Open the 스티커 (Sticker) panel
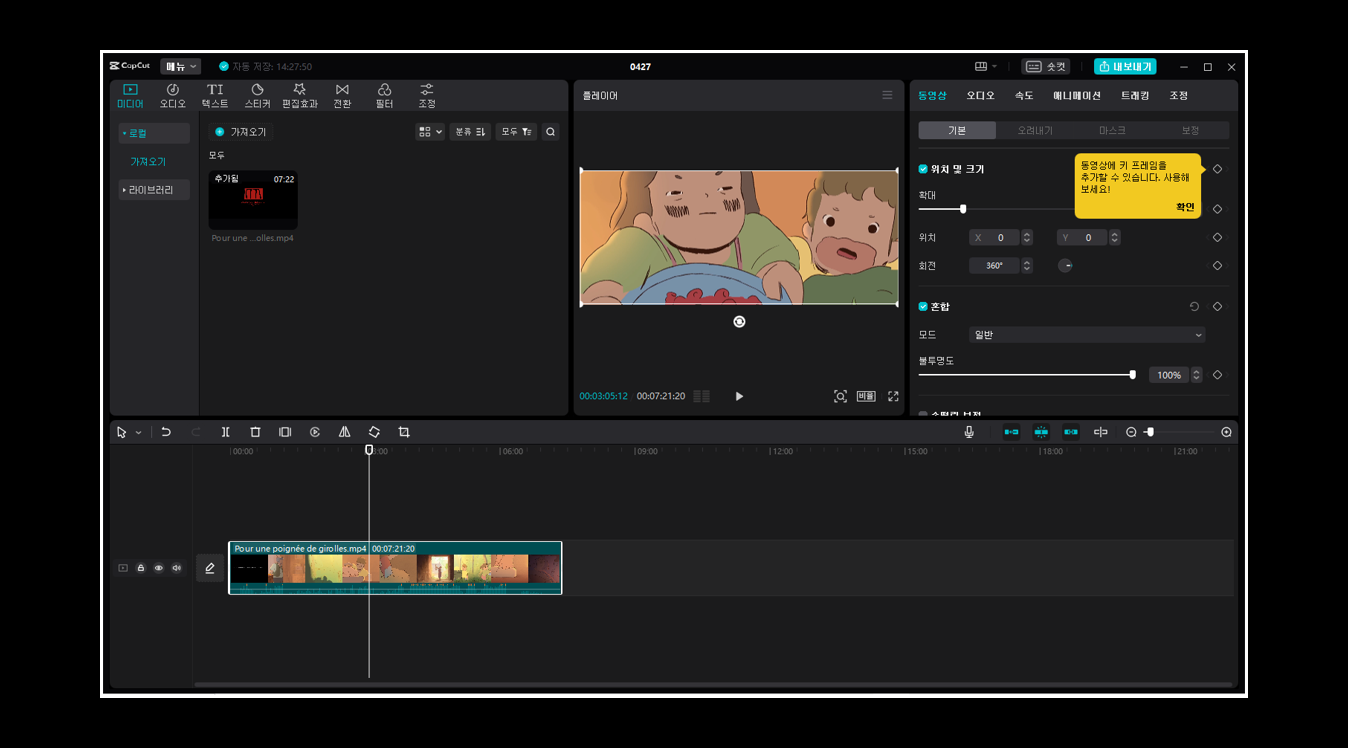Viewport: 1348px width, 748px height. 257,96
